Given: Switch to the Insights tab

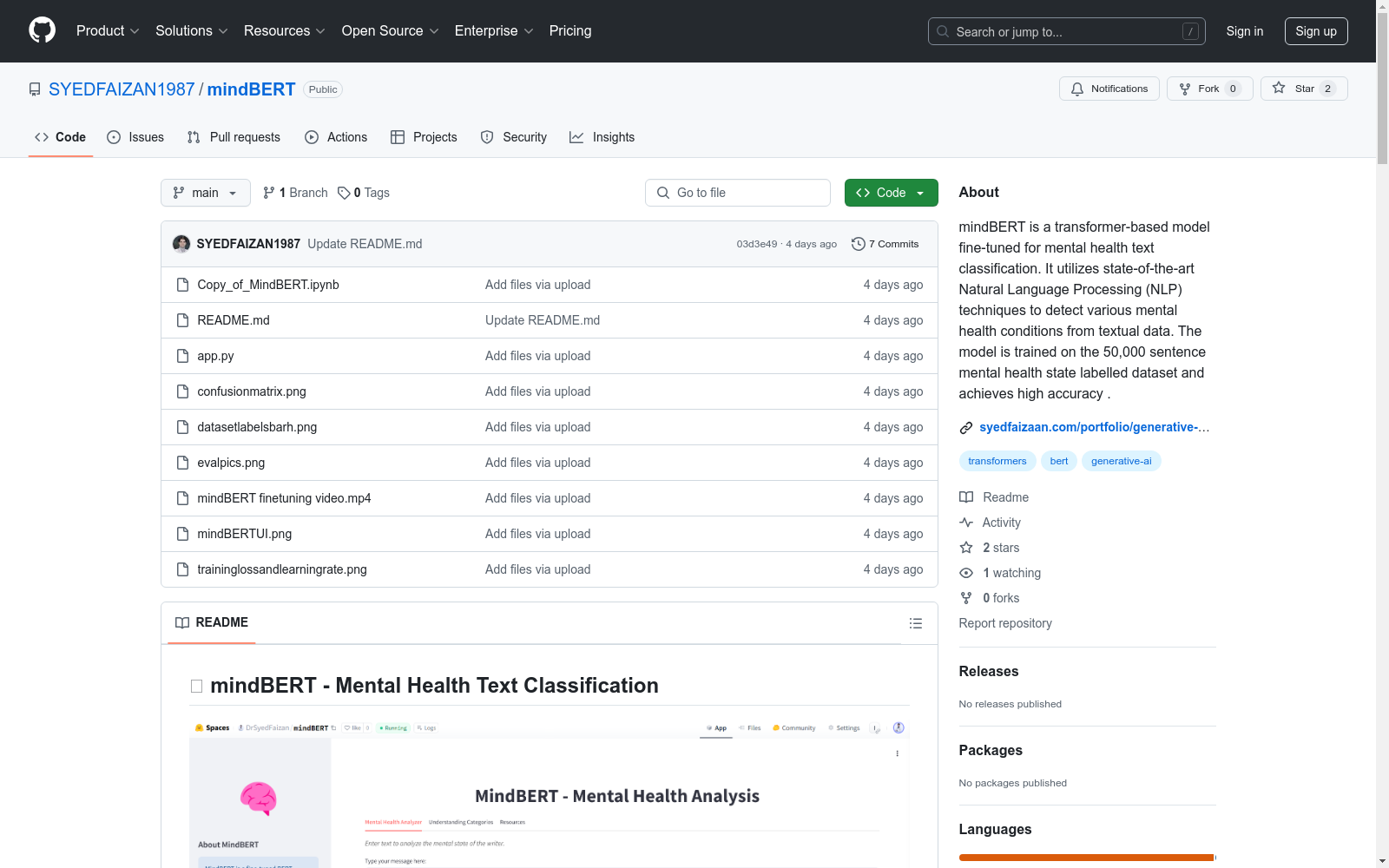Looking at the screenshot, I should pyautogui.click(x=602, y=137).
